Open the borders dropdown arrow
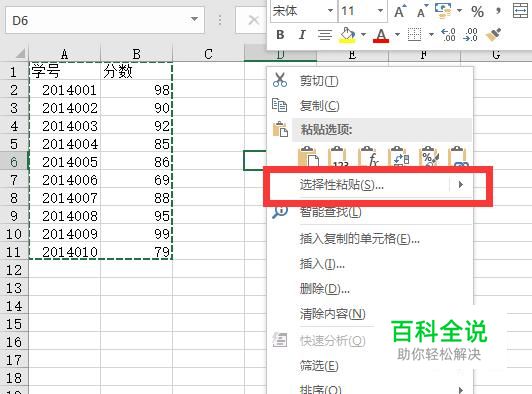Image resolution: width=532 pixels, height=394 pixels. pos(431,35)
